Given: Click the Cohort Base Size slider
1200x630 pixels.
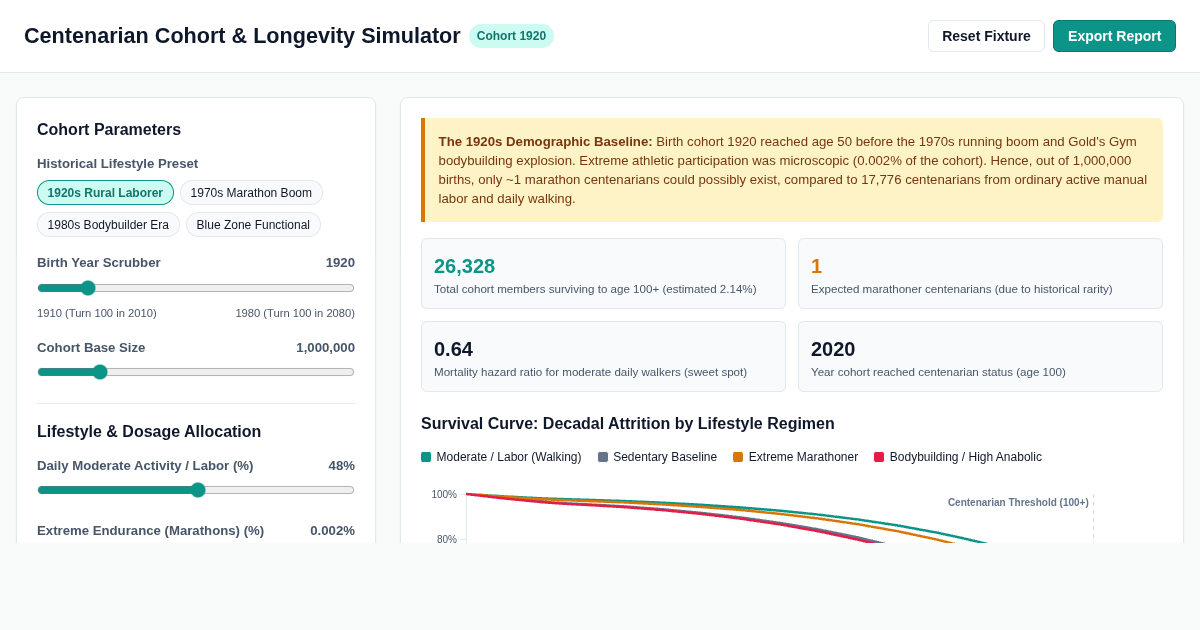Looking at the screenshot, I should (x=196, y=372).
